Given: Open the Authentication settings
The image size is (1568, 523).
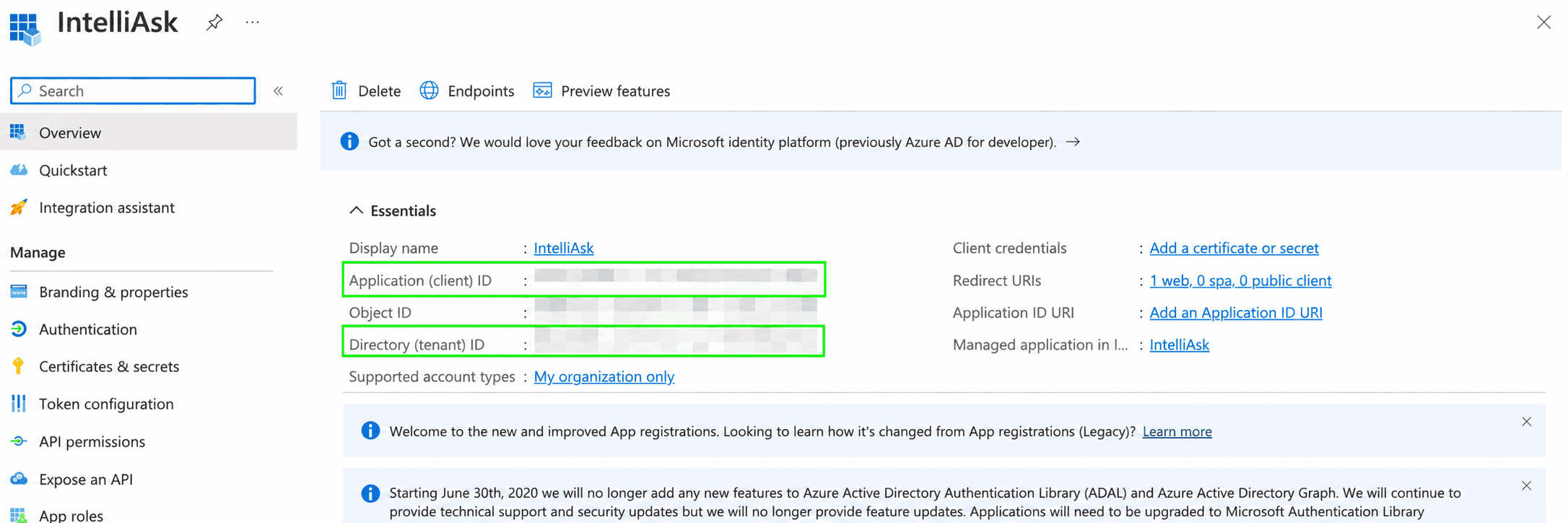Looking at the screenshot, I should pos(88,329).
